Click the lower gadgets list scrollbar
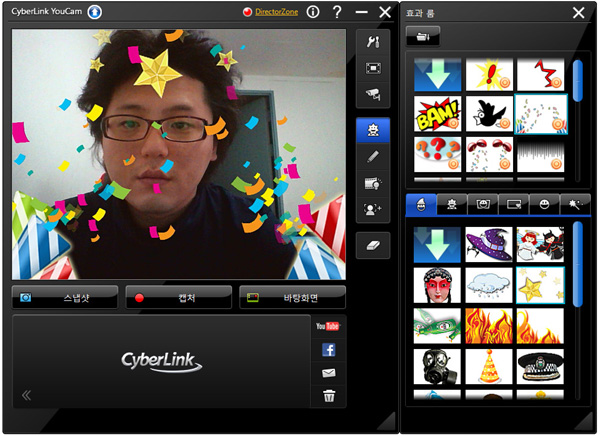 pyautogui.click(x=577, y=264)
